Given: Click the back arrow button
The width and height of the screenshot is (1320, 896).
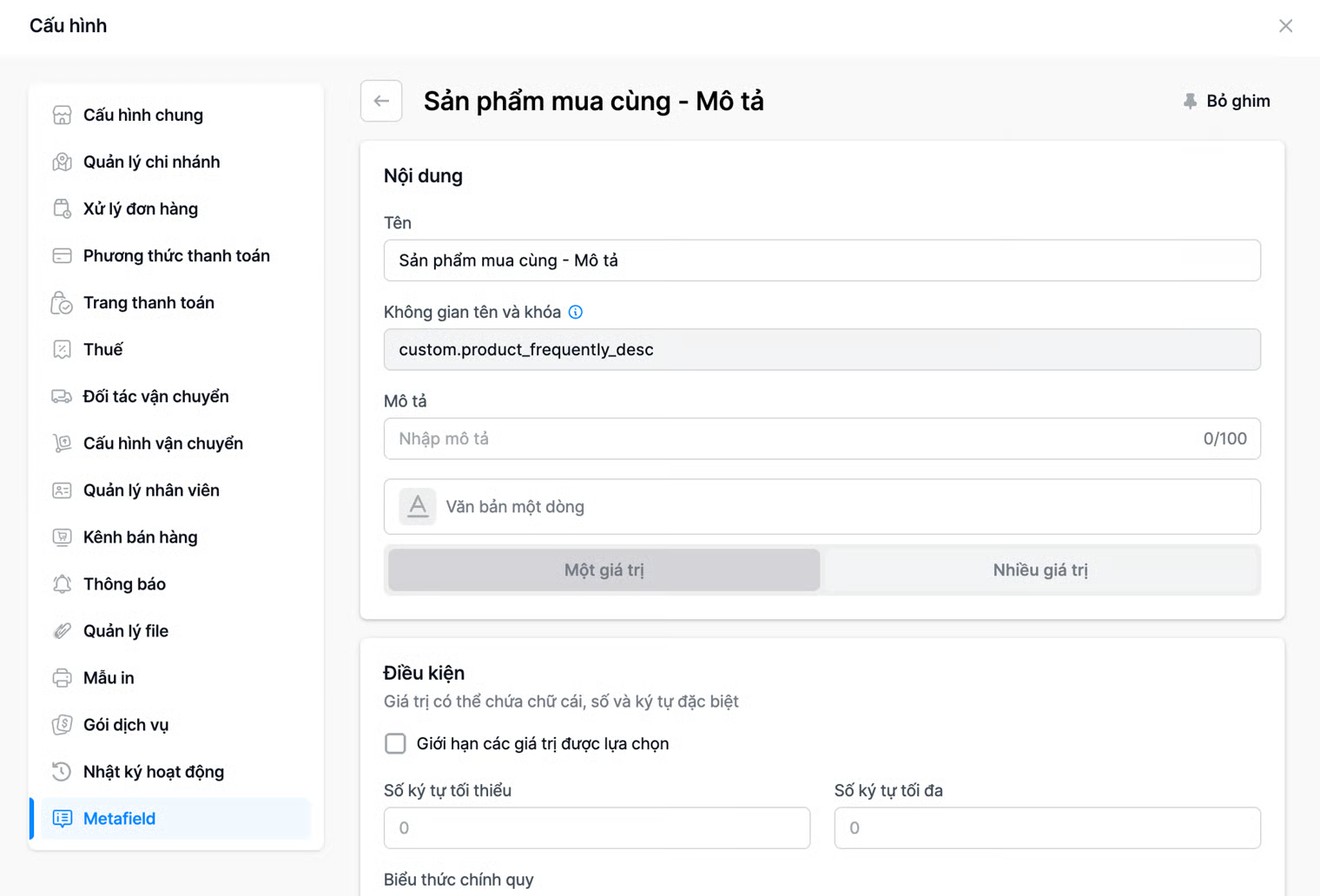Looking at the screenshot, I should click(x=381, y=101).
